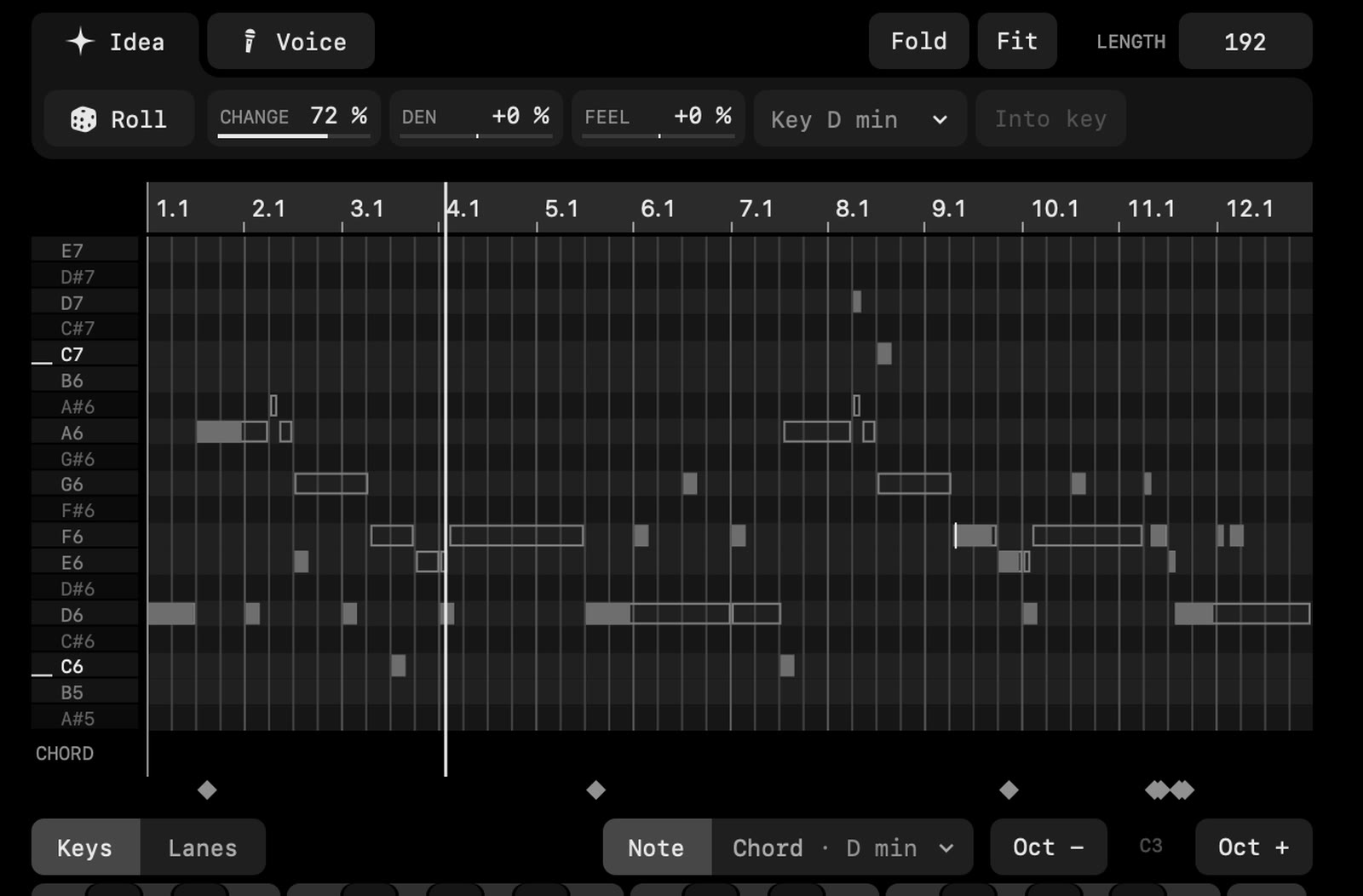The width and height of the screenshot is (1363, 896).
Task: Select the long outlined D6 note at bar 6
Action: coord(681,613)
